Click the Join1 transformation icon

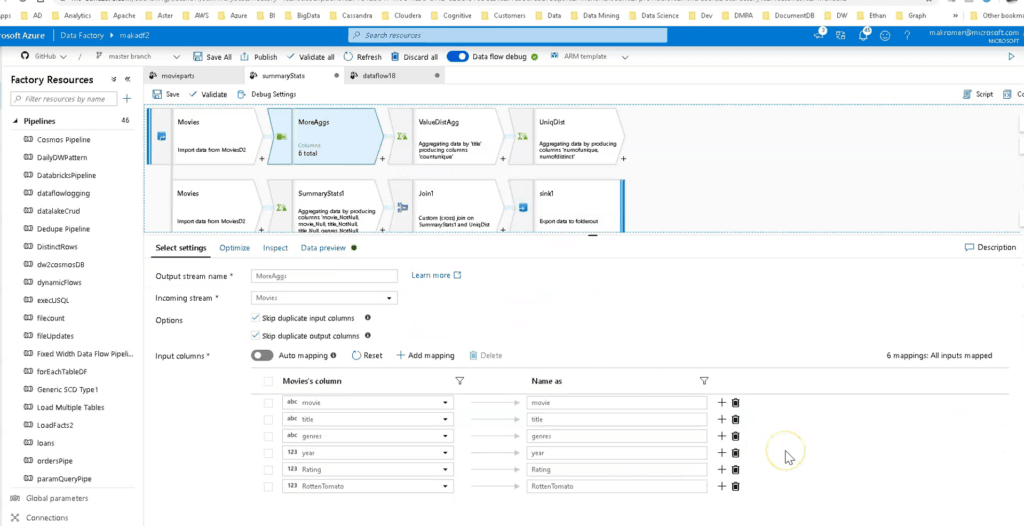(402, 207)
